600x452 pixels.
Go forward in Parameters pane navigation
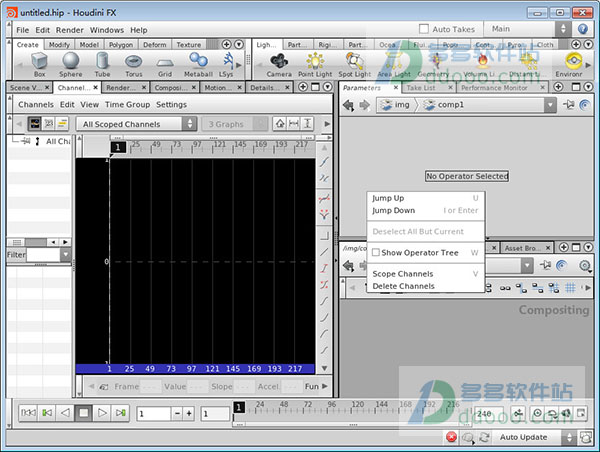[364, 105]
